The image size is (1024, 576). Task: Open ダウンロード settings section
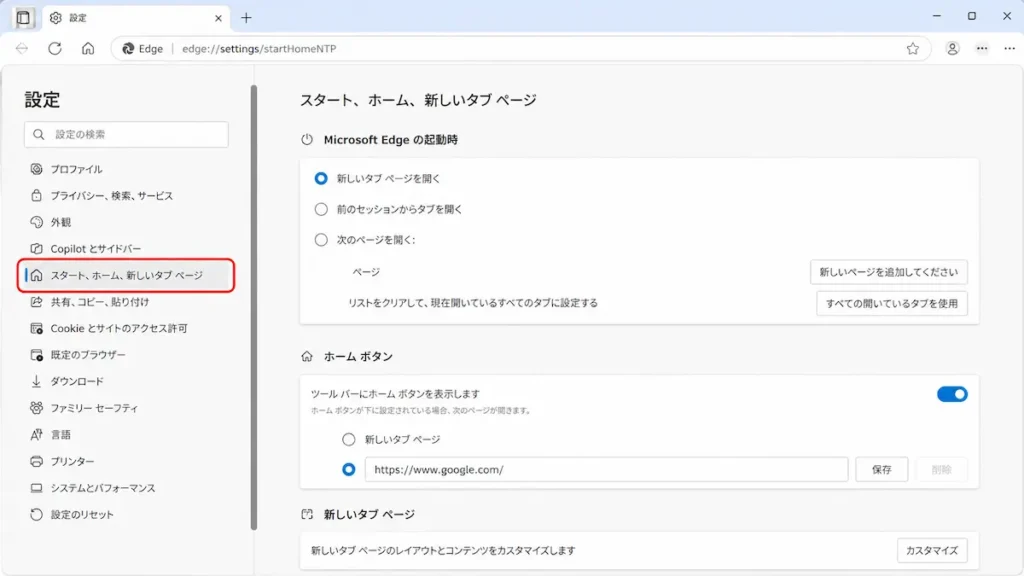click(x=126, y=381)
